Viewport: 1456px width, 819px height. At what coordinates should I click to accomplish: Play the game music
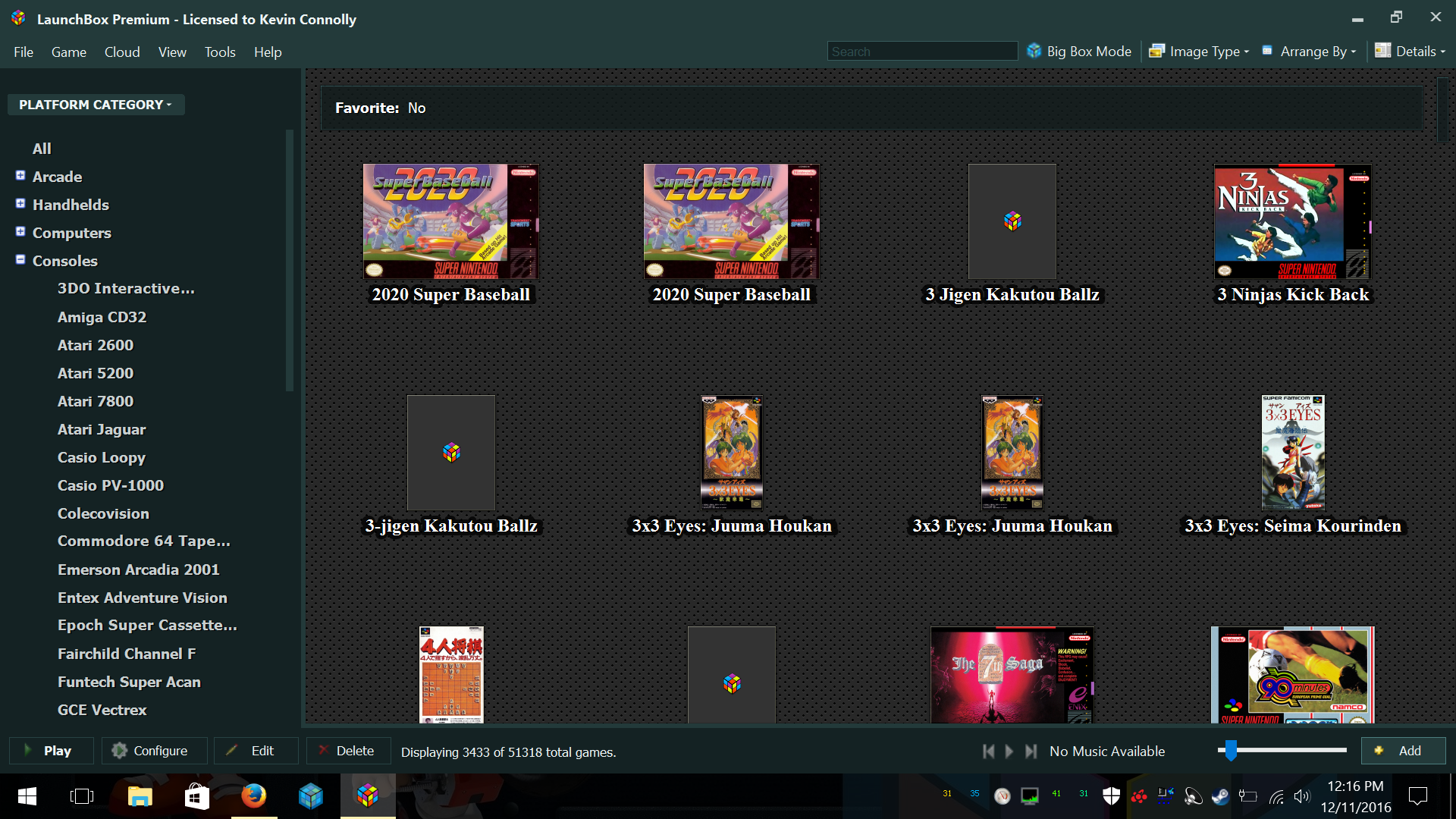pos(1009,751)
